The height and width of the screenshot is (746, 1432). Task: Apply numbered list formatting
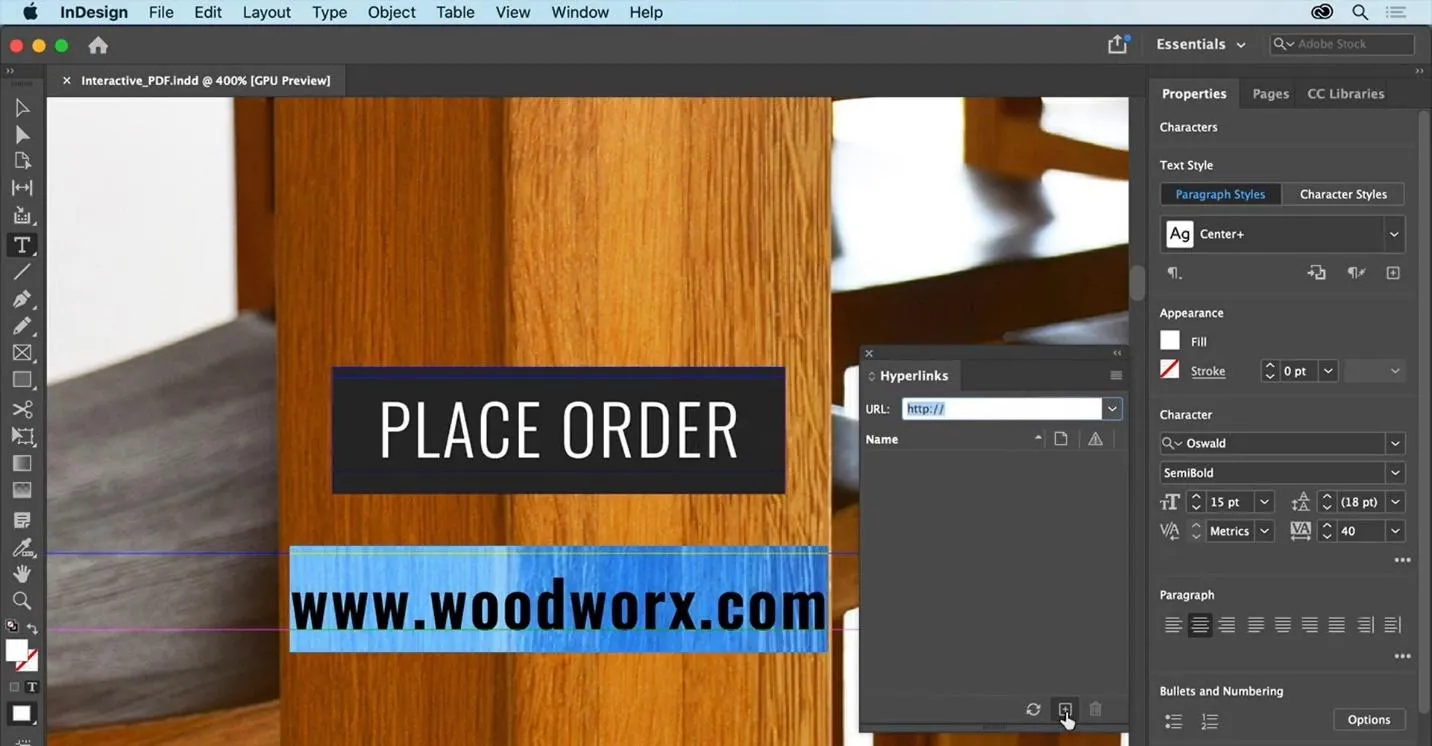tap(1210, 721)
